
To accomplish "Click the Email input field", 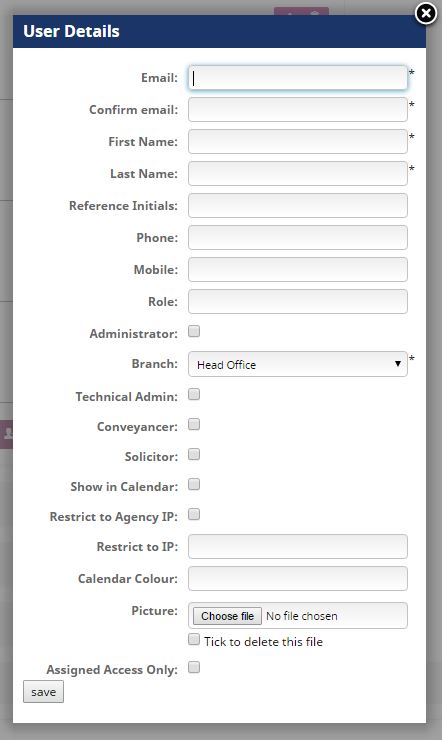I will [298, 77].
